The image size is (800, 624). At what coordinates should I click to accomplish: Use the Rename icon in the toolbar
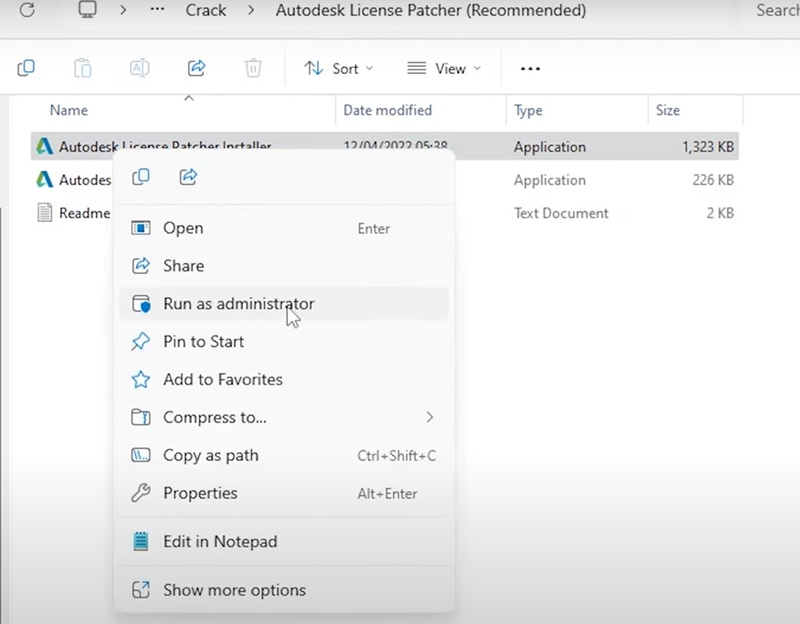point(139,67)
